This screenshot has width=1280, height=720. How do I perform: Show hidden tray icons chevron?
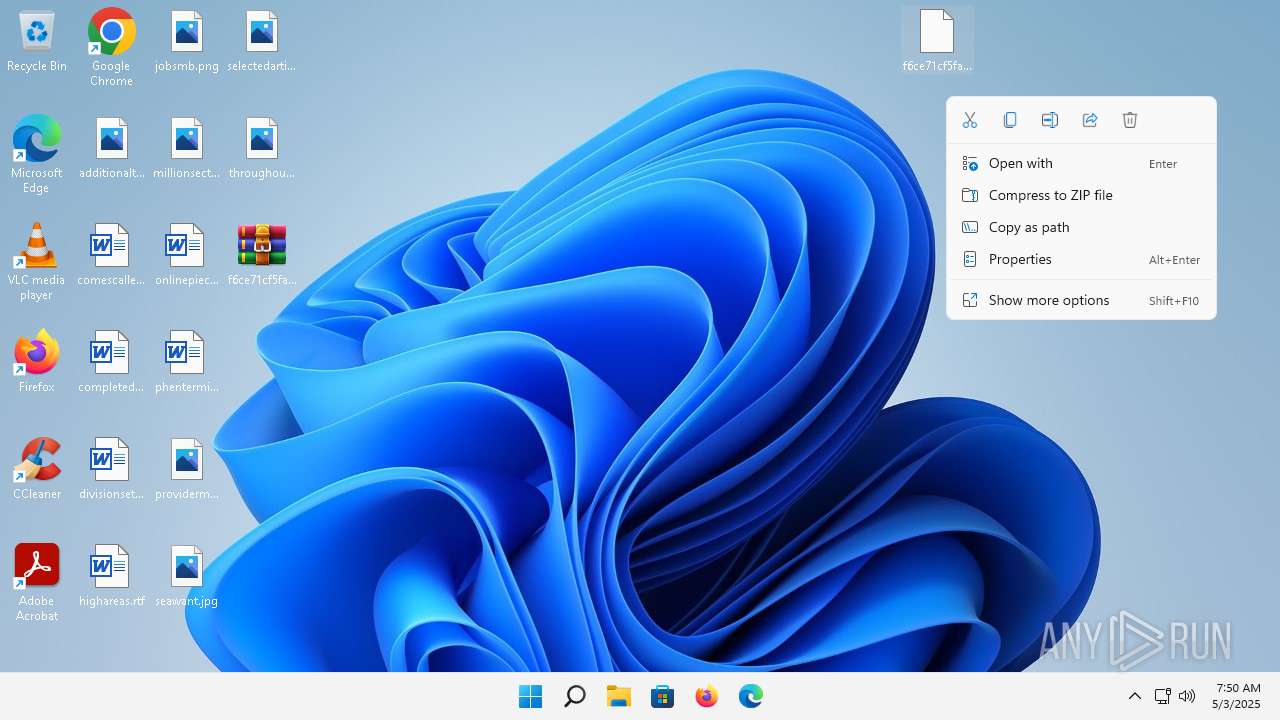(x=1134, y=696)
